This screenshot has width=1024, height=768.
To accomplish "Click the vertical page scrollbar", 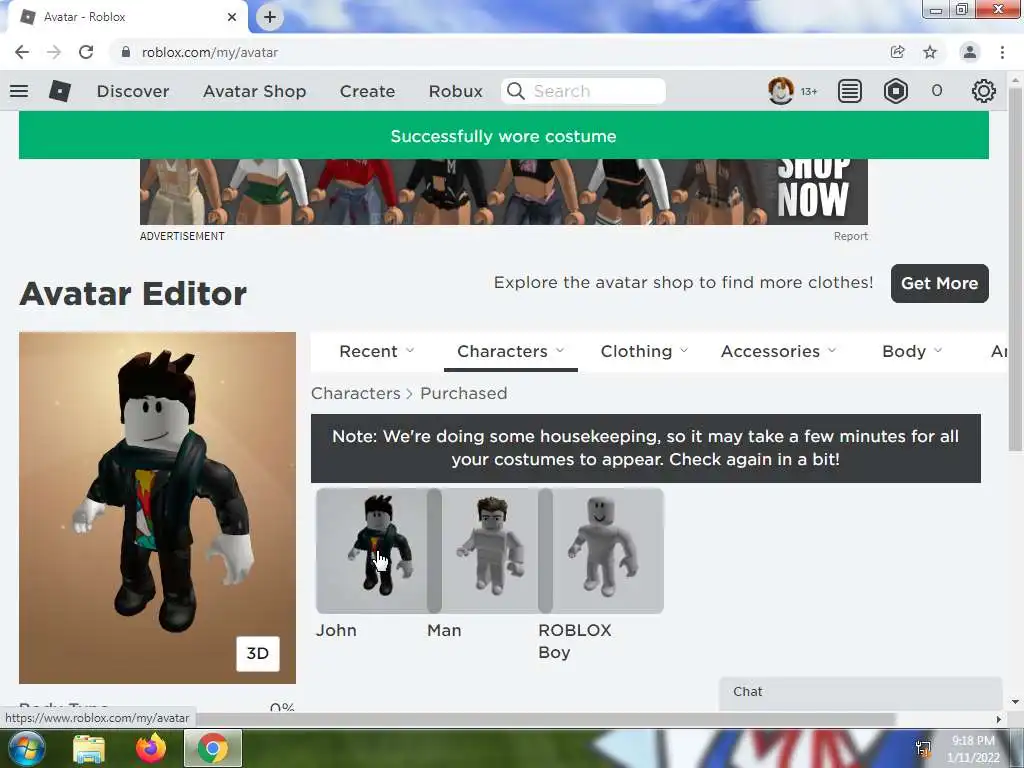I will click(1015, 268).
